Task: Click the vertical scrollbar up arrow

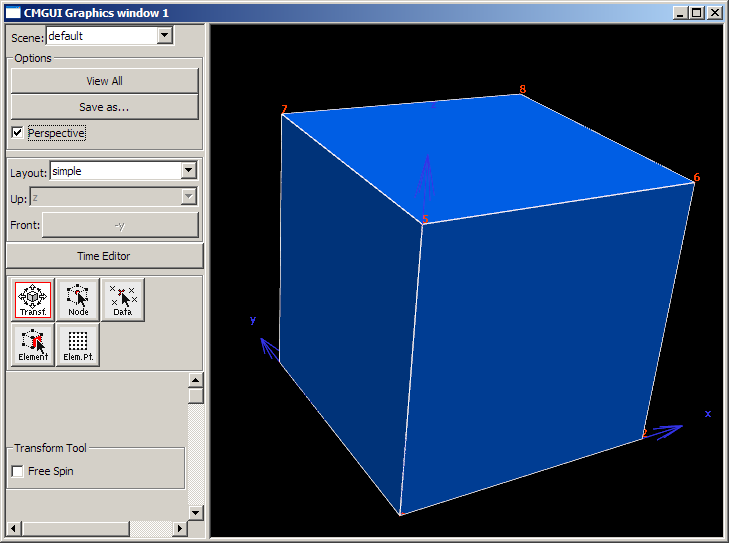Action: coord(195,380)
